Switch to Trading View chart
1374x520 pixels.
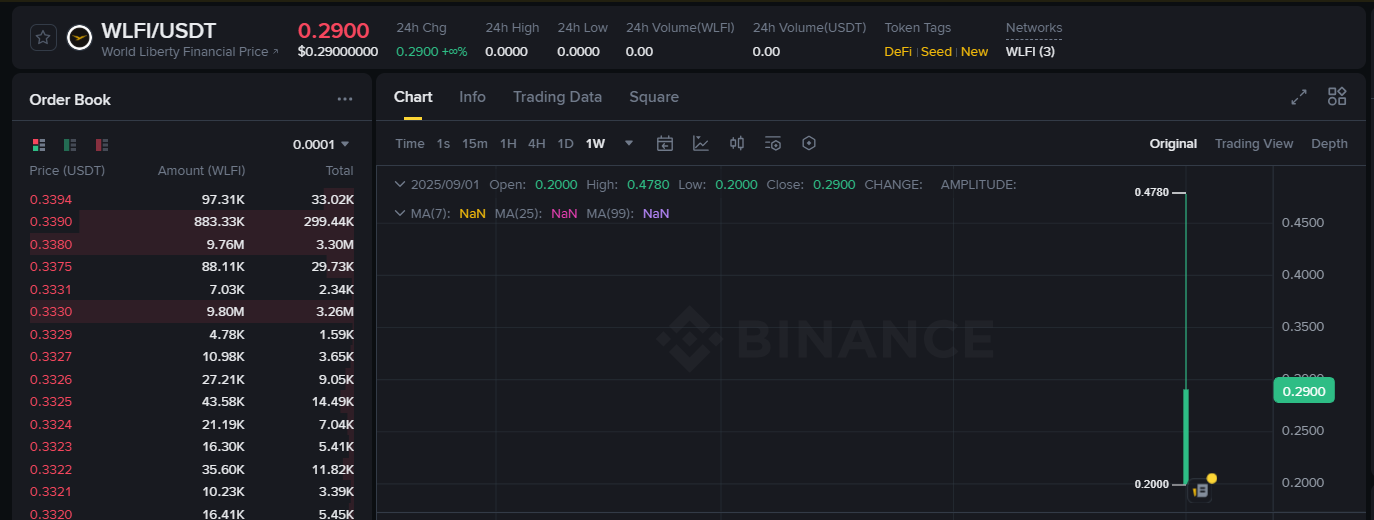pos(1254,143)
